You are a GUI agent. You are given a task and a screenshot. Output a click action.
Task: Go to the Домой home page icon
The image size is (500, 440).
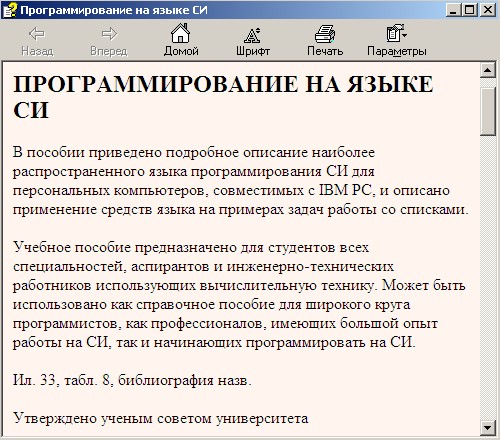[x=181, y=33]
